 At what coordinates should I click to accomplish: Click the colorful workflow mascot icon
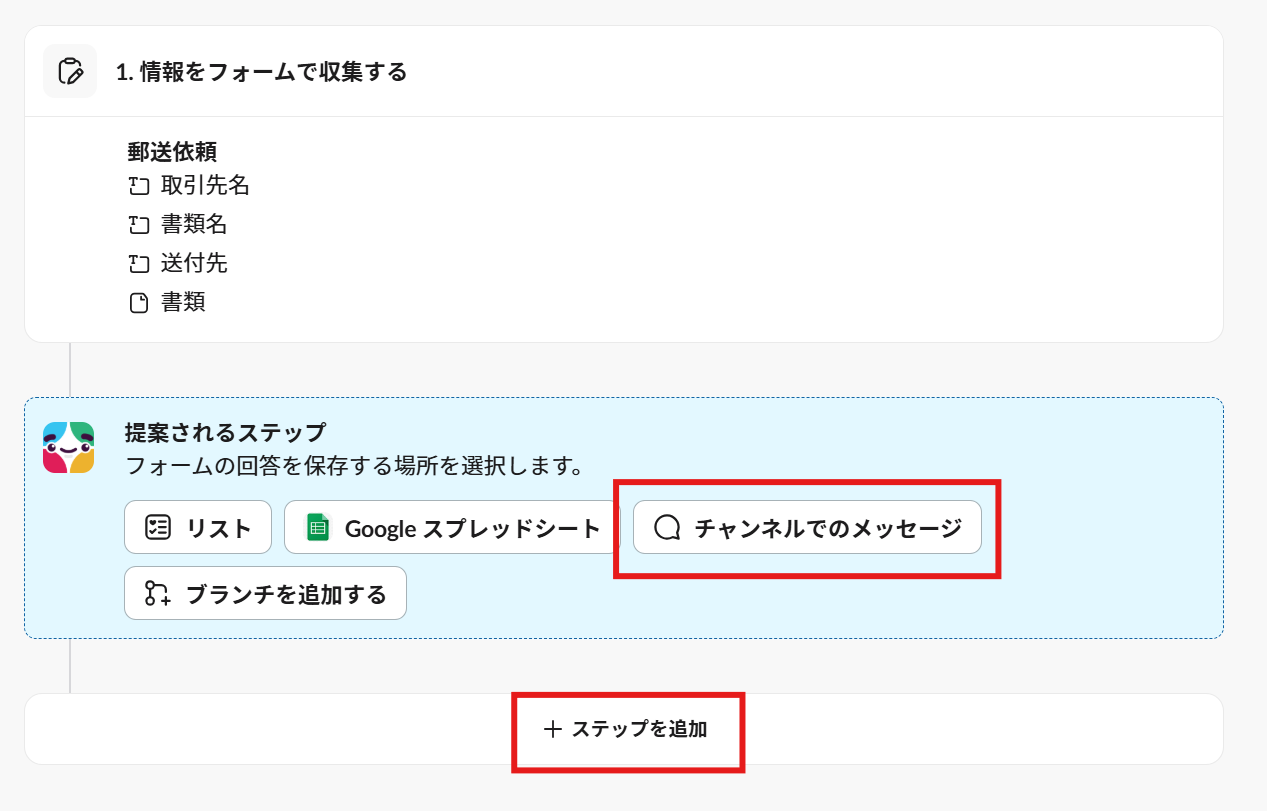click(69, 447)
